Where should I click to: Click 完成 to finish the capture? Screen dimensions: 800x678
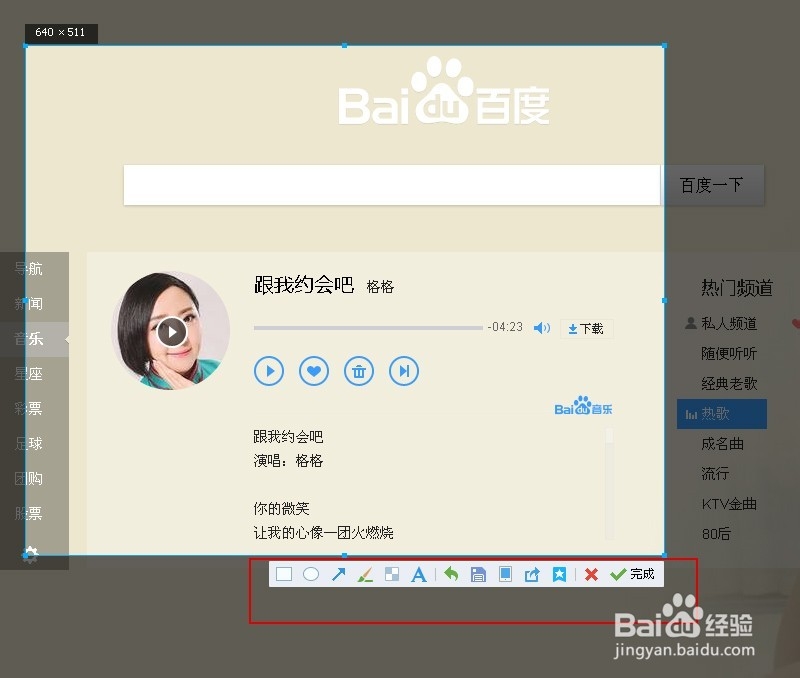637,574
